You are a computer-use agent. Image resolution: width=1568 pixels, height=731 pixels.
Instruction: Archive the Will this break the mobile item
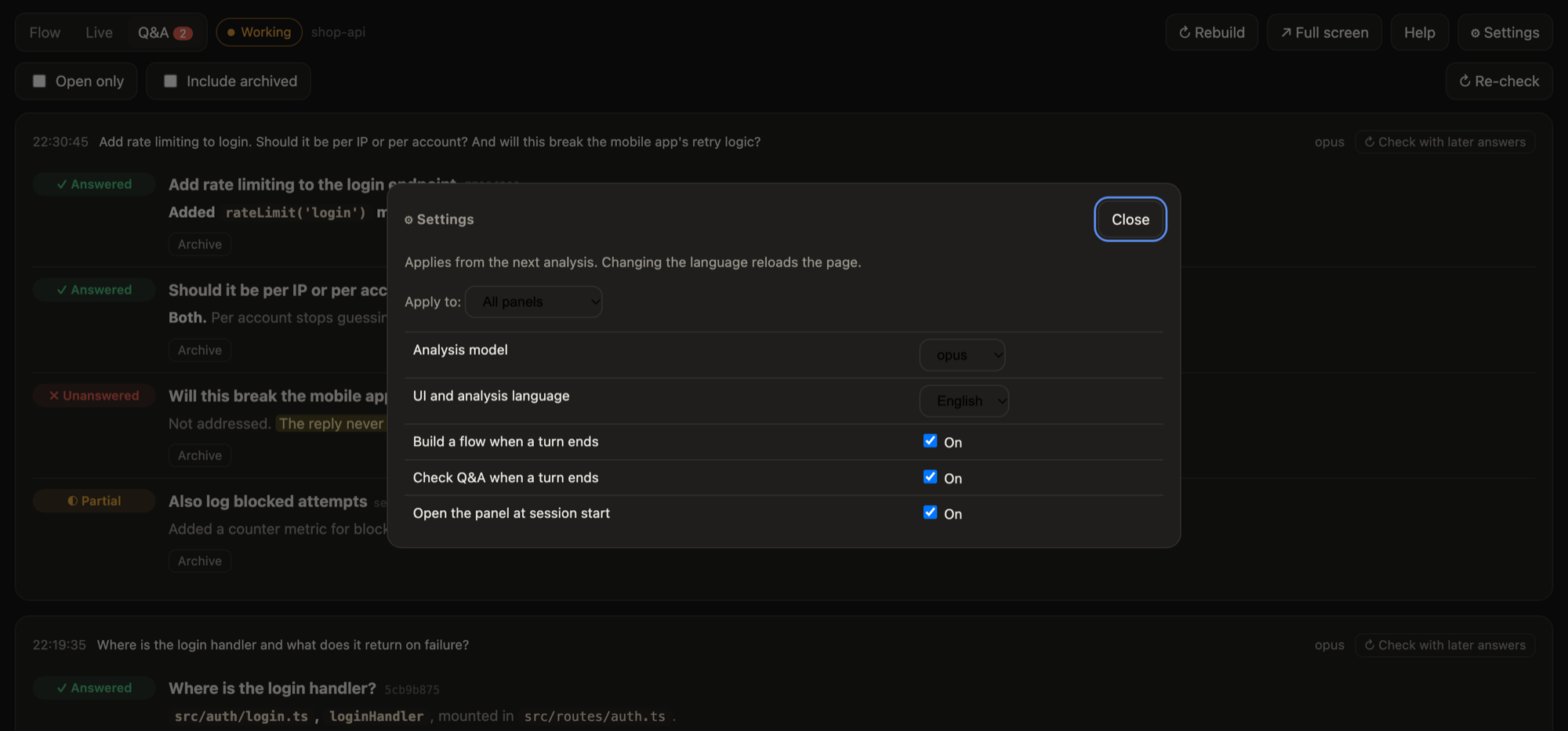point(199,455)
